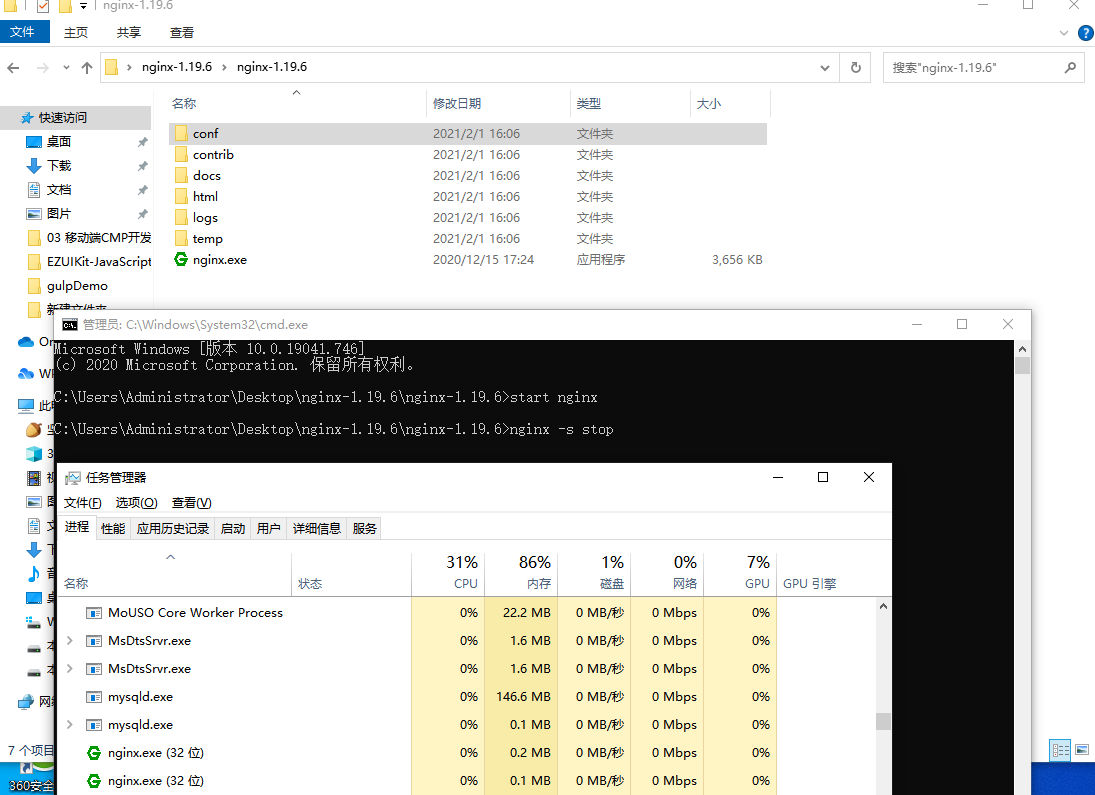Collapse Task Manager column sort arrow
This screenshot has height=795, width=1095.
(x=170, y=557)
